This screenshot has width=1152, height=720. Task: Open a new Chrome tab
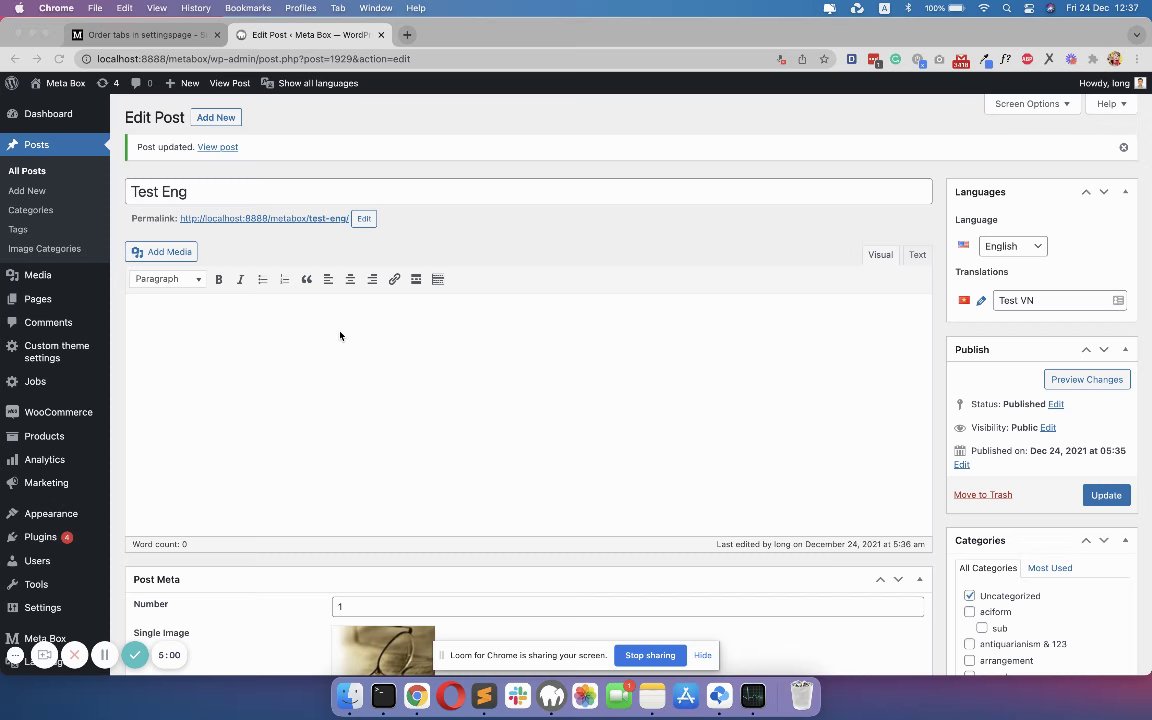(407, 35)
